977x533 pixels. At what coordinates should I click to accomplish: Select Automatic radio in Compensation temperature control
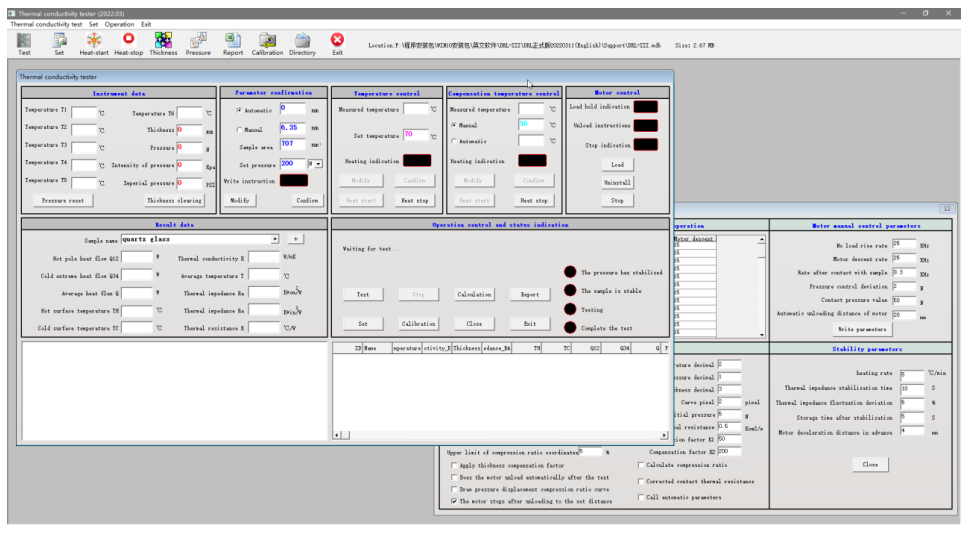tap(453, 142)
